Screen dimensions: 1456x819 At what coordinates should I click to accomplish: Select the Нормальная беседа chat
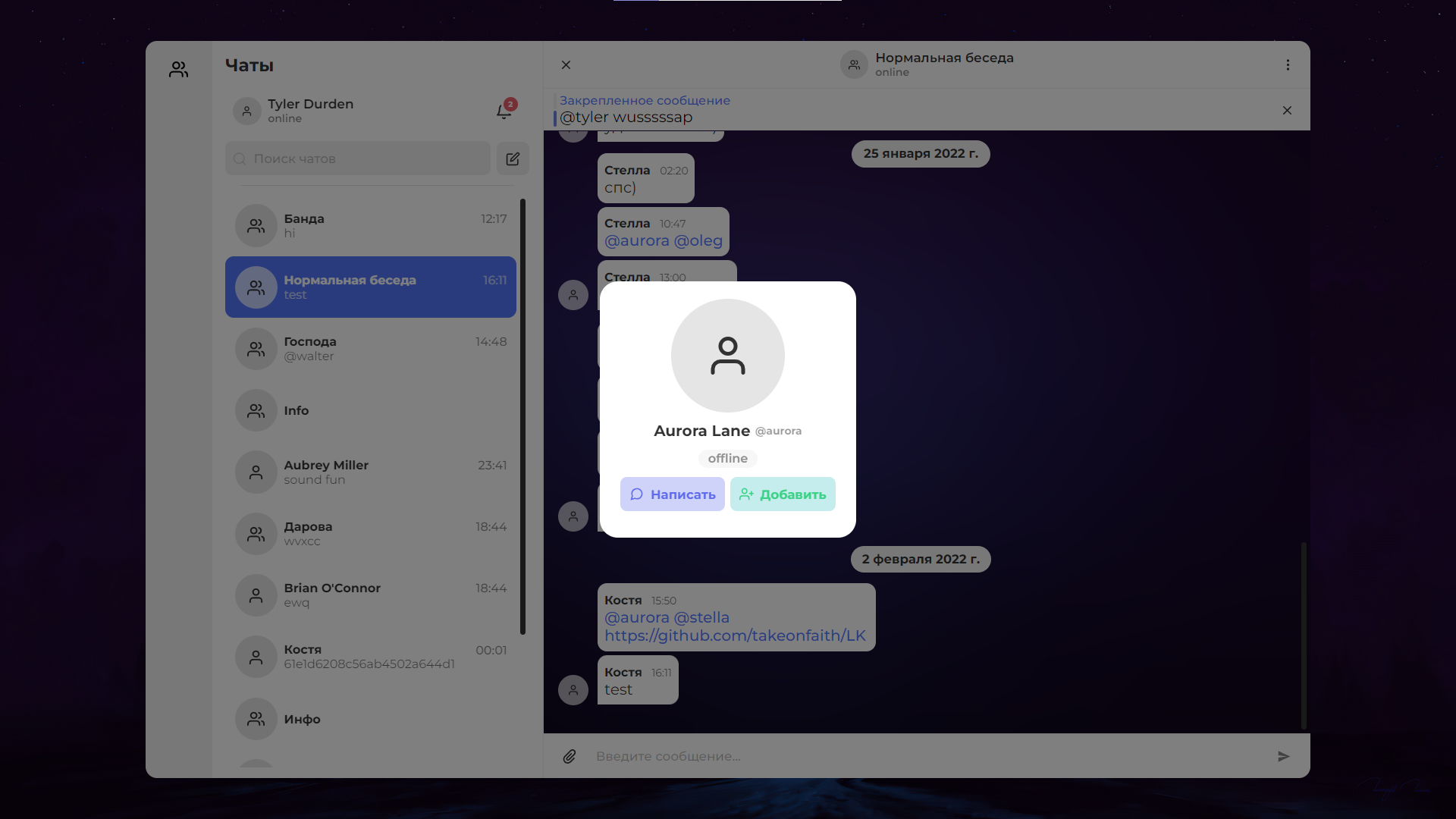[371, 287]
